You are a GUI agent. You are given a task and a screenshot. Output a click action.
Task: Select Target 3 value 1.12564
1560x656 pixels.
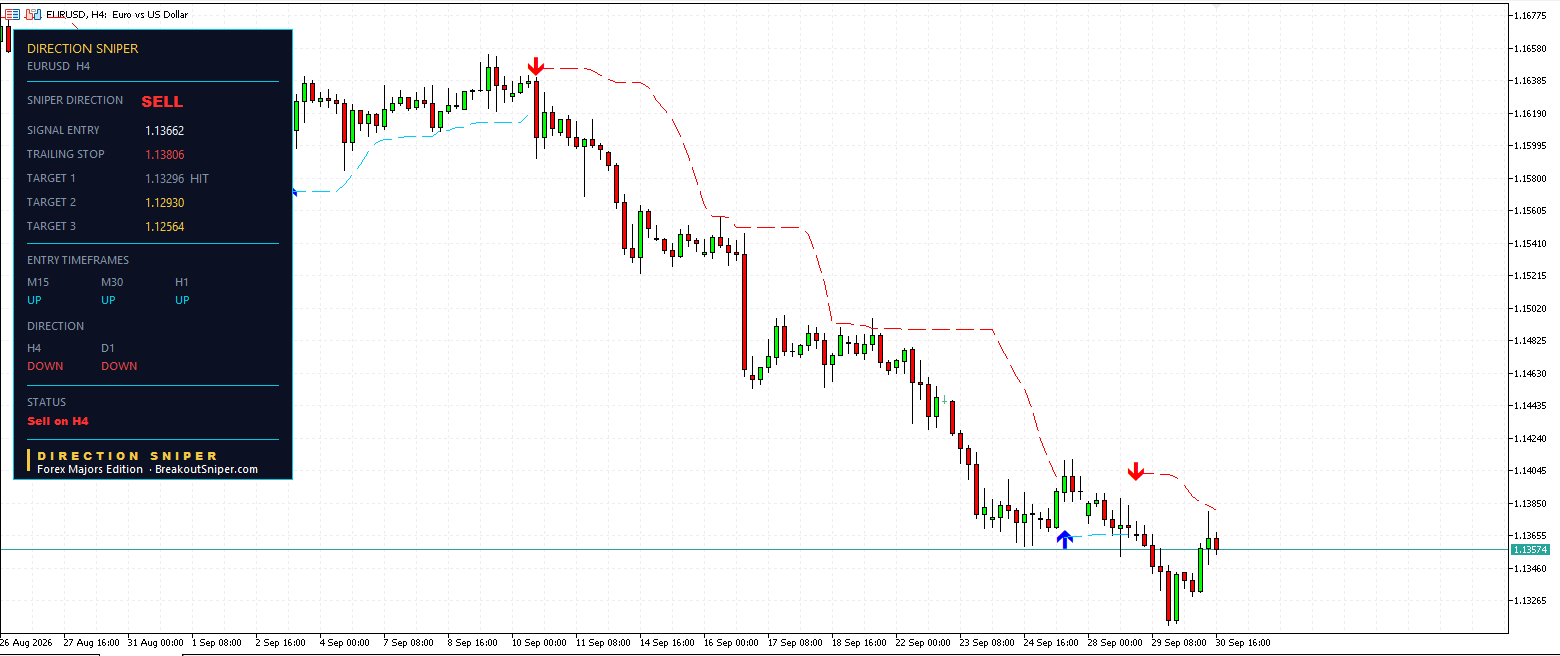pos(165,227)
